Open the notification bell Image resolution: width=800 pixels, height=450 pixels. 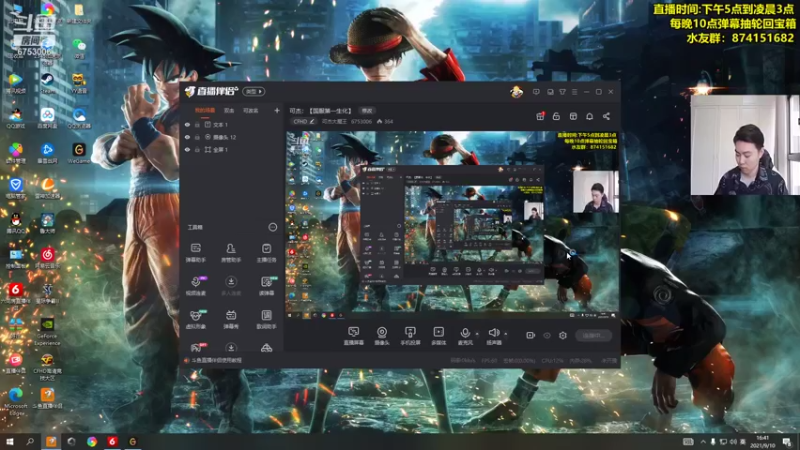pos(589,116)
